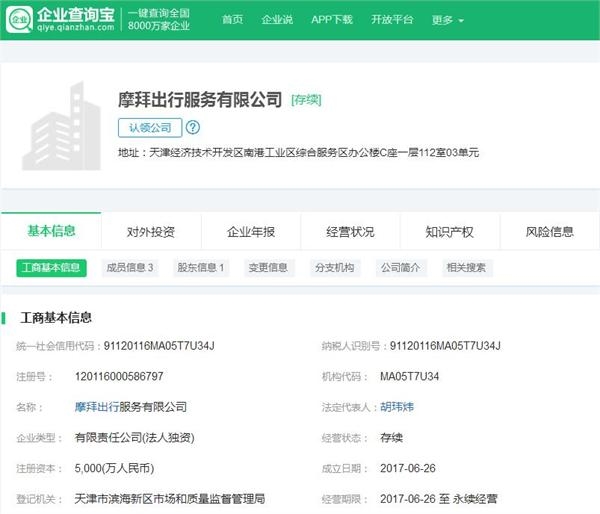The image size is (600, 514).
Task: Open 企业说 in the top navigation
Action: pos(277,19)
